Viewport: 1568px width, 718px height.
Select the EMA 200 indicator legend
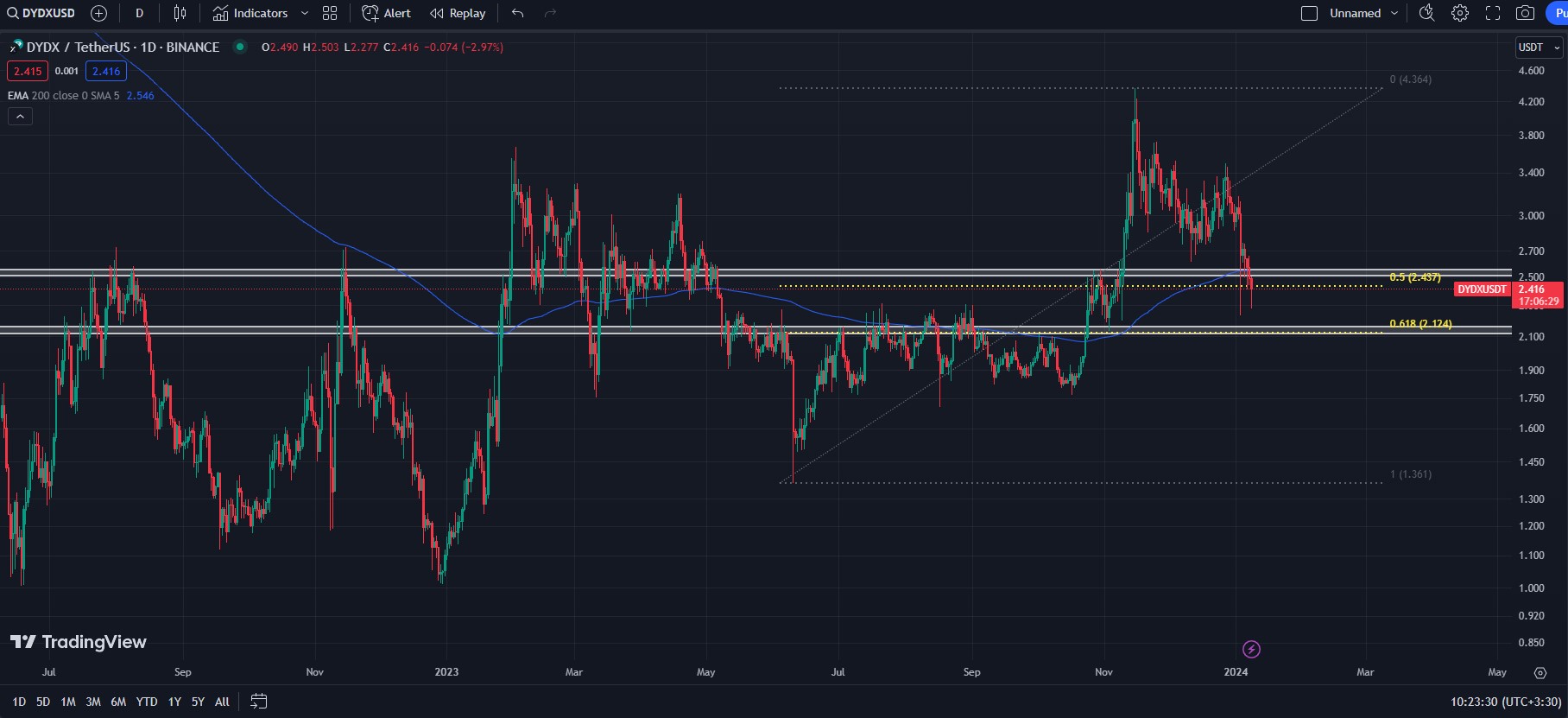pyautogui.click(x=63, y=96)
